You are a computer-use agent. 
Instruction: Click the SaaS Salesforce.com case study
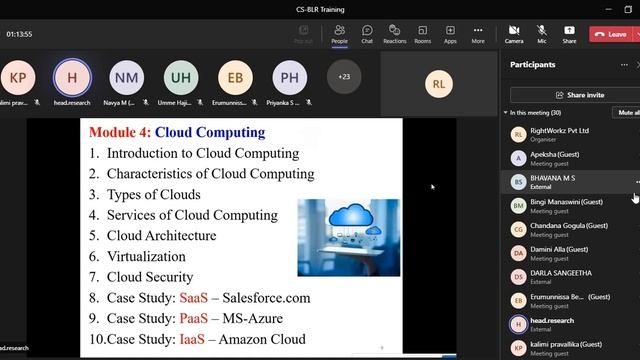200,298
